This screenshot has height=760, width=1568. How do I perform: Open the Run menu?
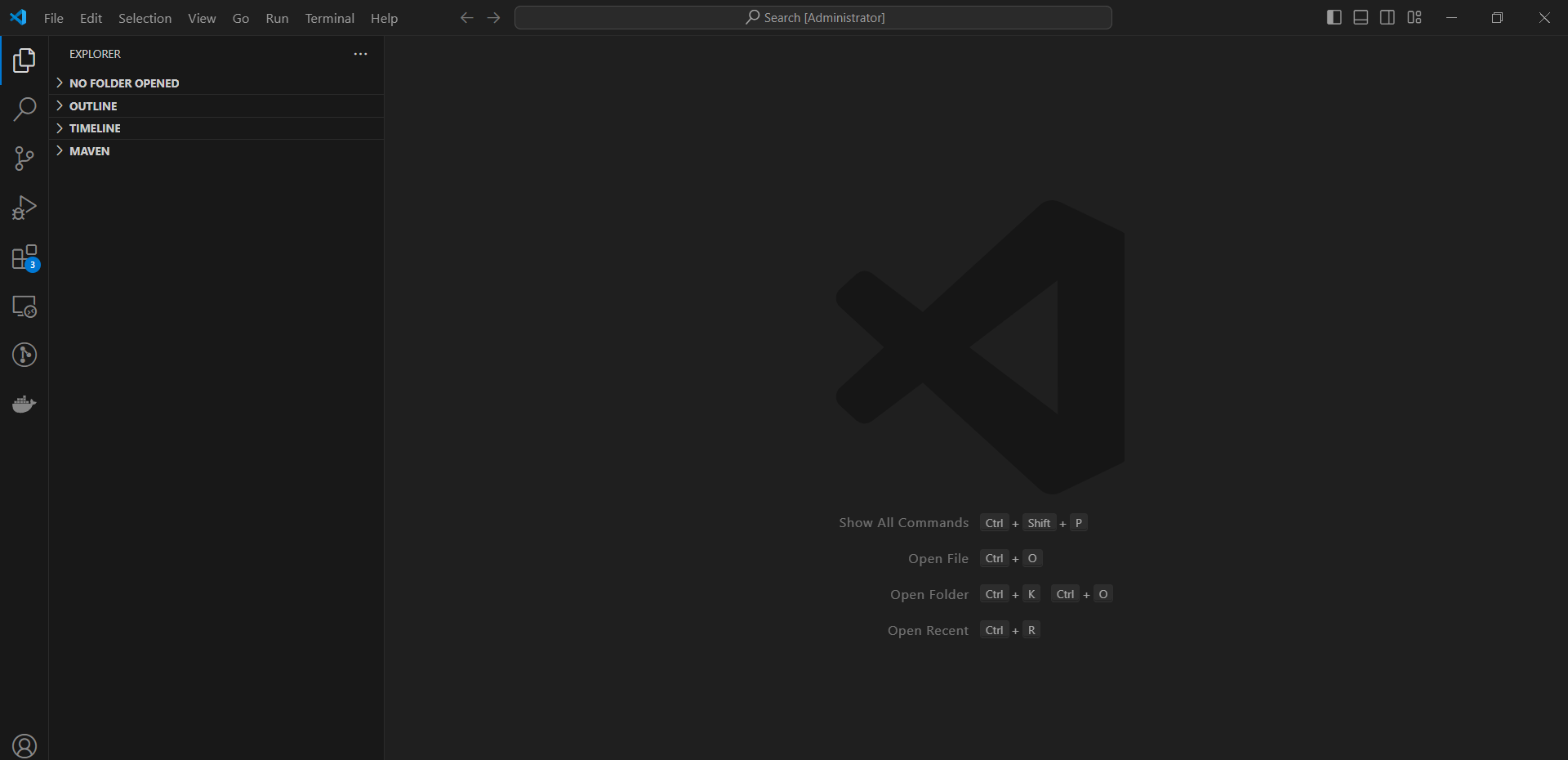pos(277,18)
